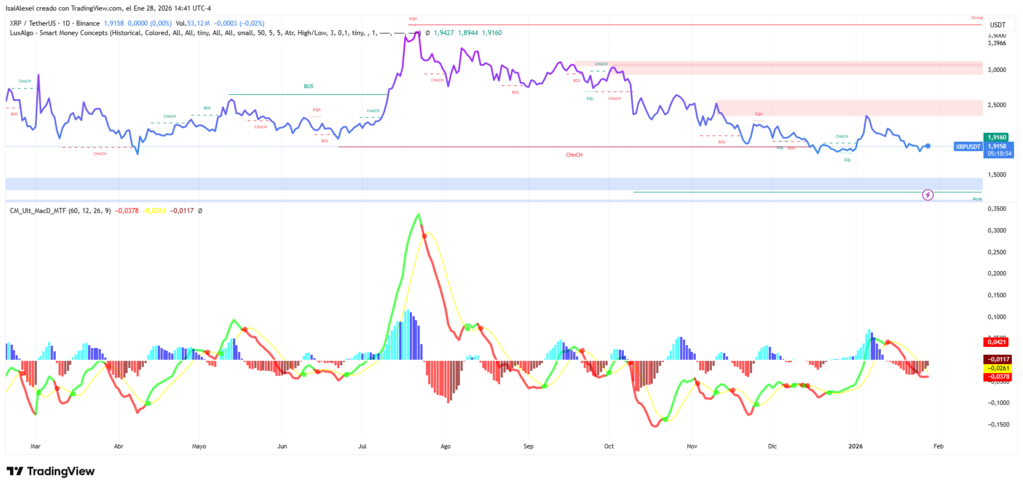Screen dimensions: 1023x488
Task: Click the red 0,0421 MACD value label
Action: click(996, 341)
